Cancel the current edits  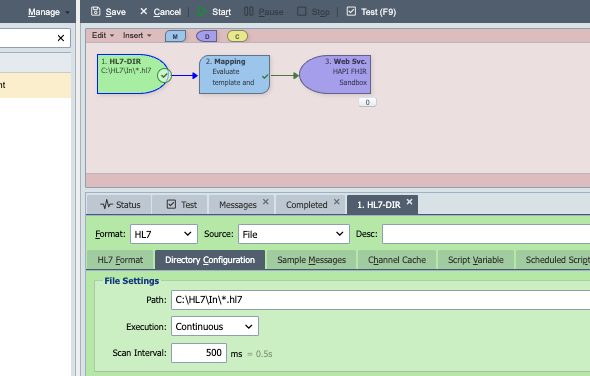tap(160, 12)
